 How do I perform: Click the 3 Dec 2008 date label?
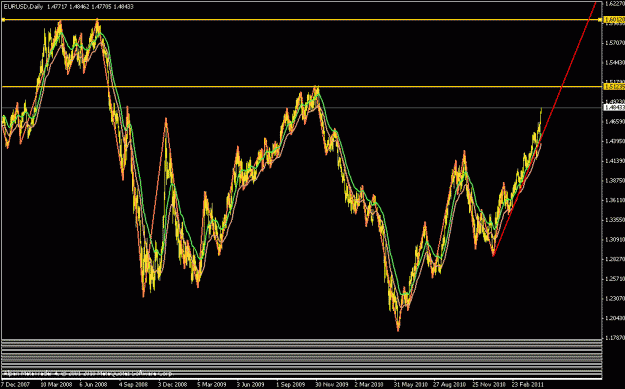173,385
